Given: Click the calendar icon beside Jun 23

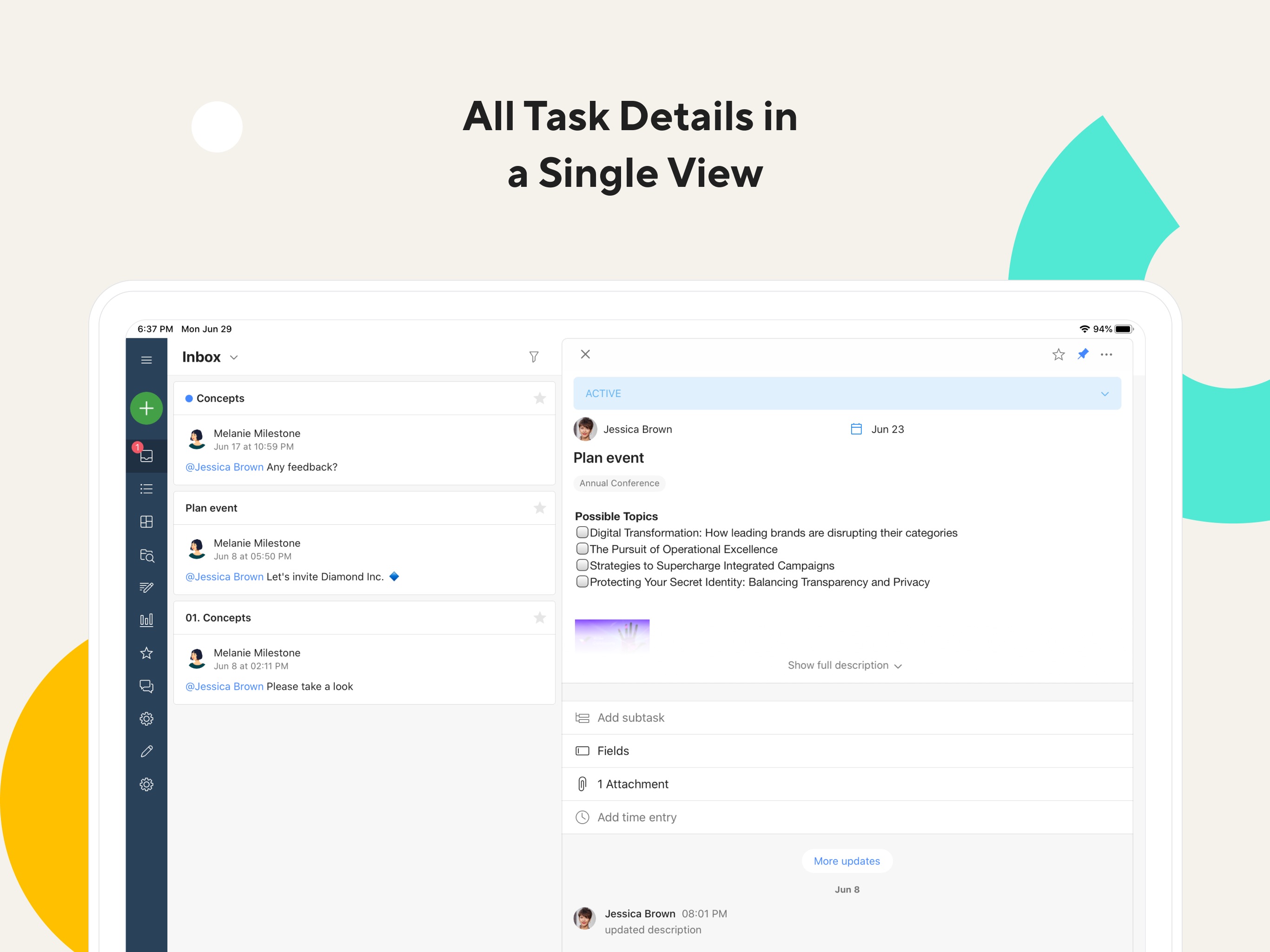Looking at the screenshot, I should click(856, 429).
